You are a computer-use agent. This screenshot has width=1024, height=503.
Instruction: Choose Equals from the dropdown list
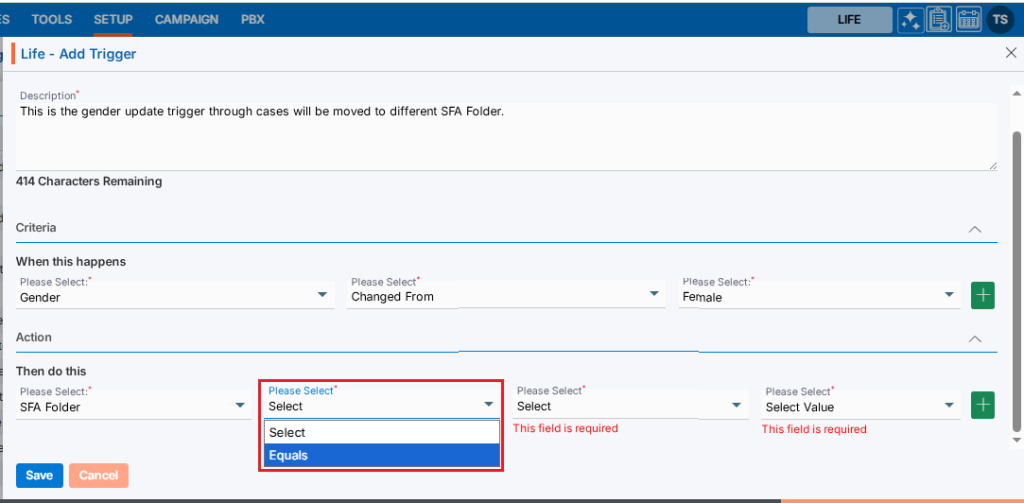coord(381,455)
